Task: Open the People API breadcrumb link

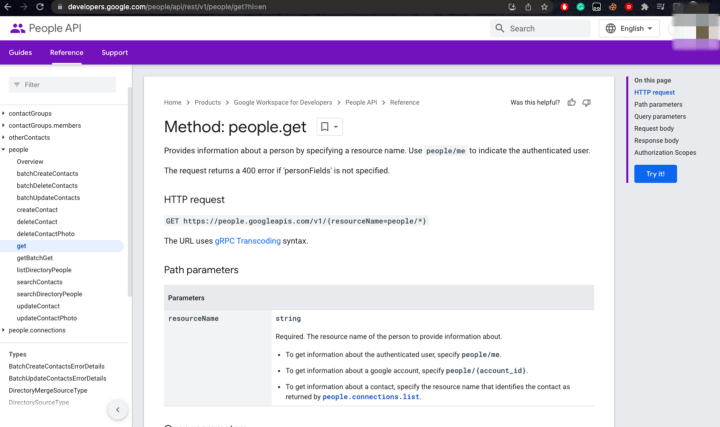Action: click(x=361, y=102)
